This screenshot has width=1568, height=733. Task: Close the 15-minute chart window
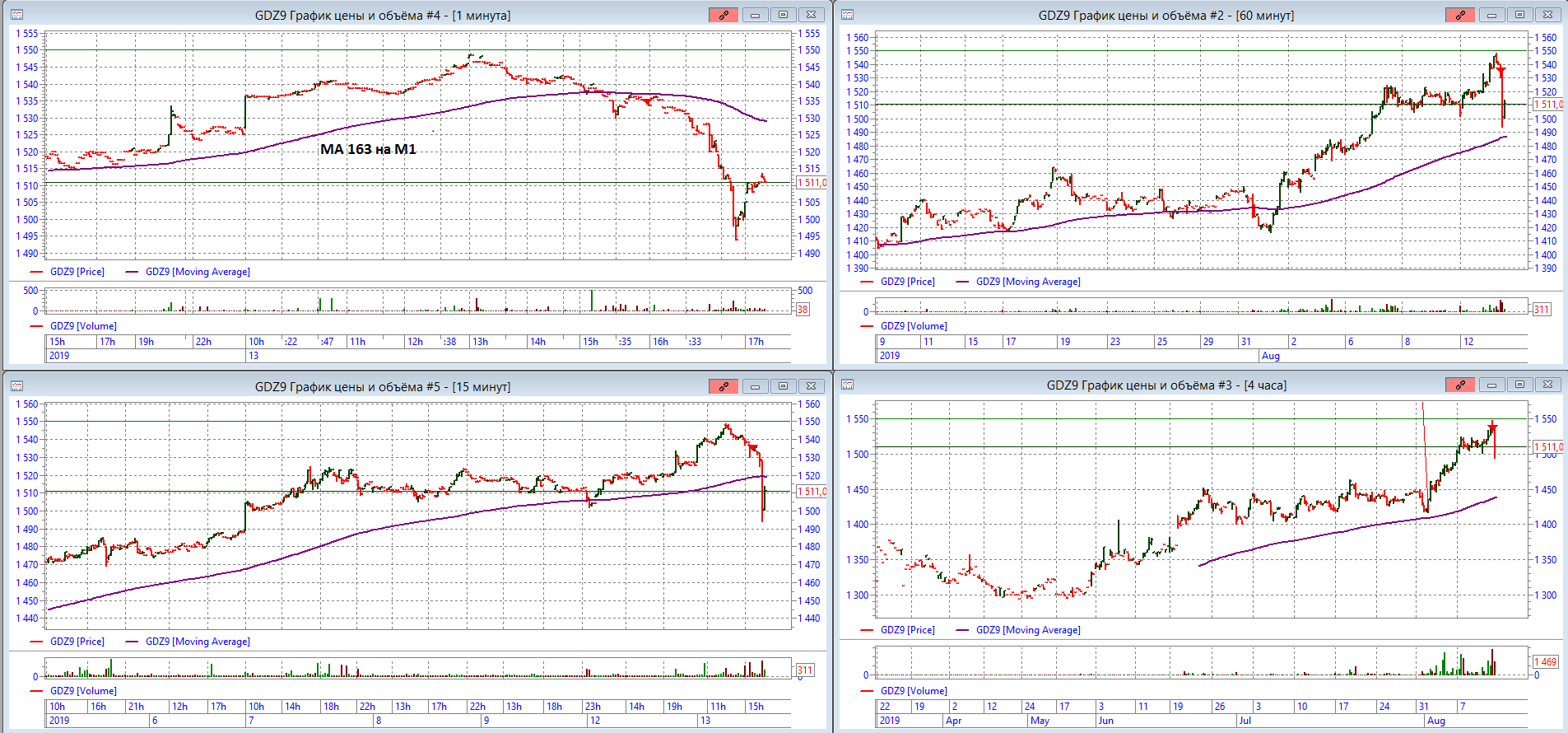811,386
